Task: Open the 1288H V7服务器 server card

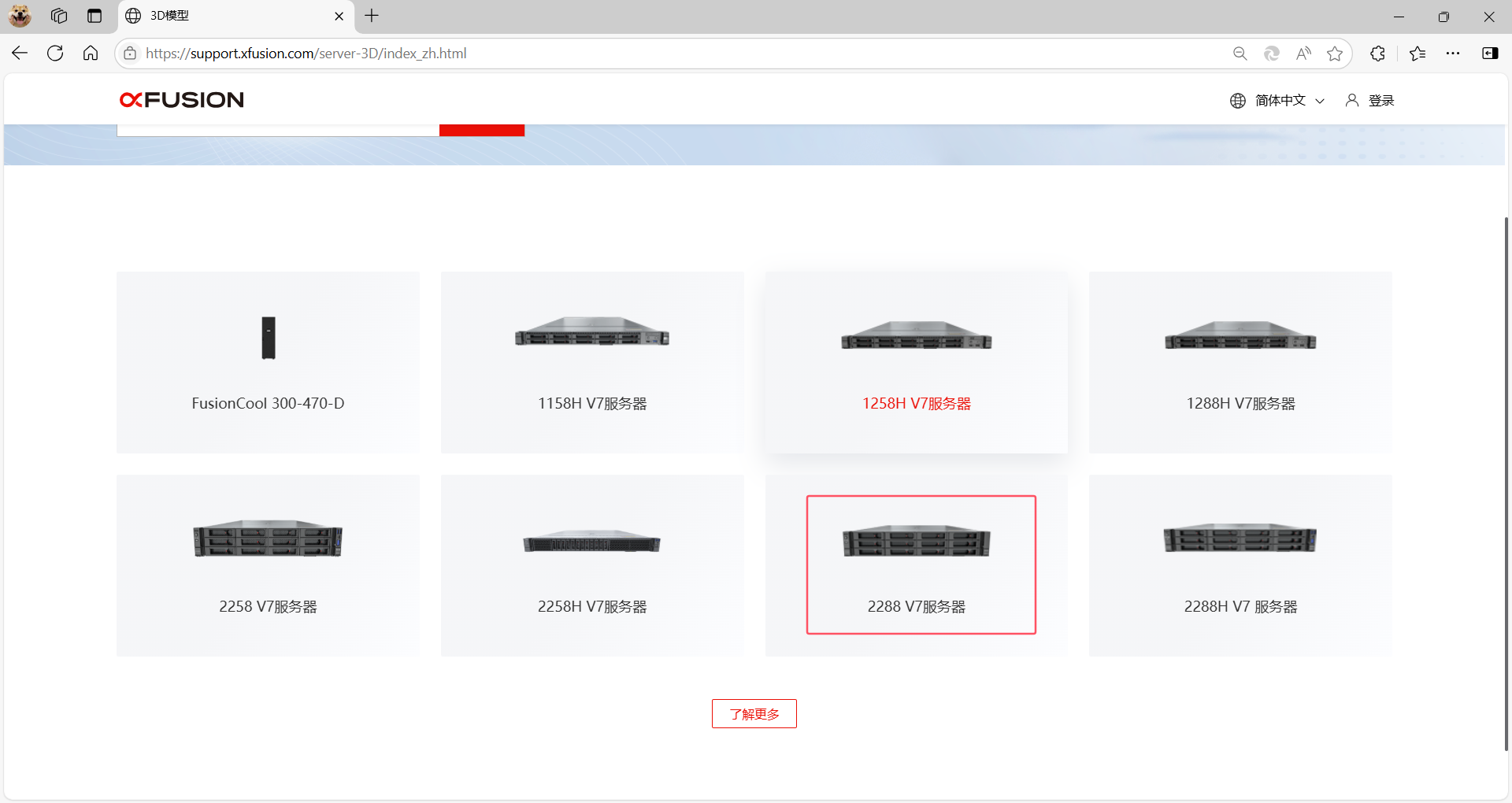Action: point(1240,362)
